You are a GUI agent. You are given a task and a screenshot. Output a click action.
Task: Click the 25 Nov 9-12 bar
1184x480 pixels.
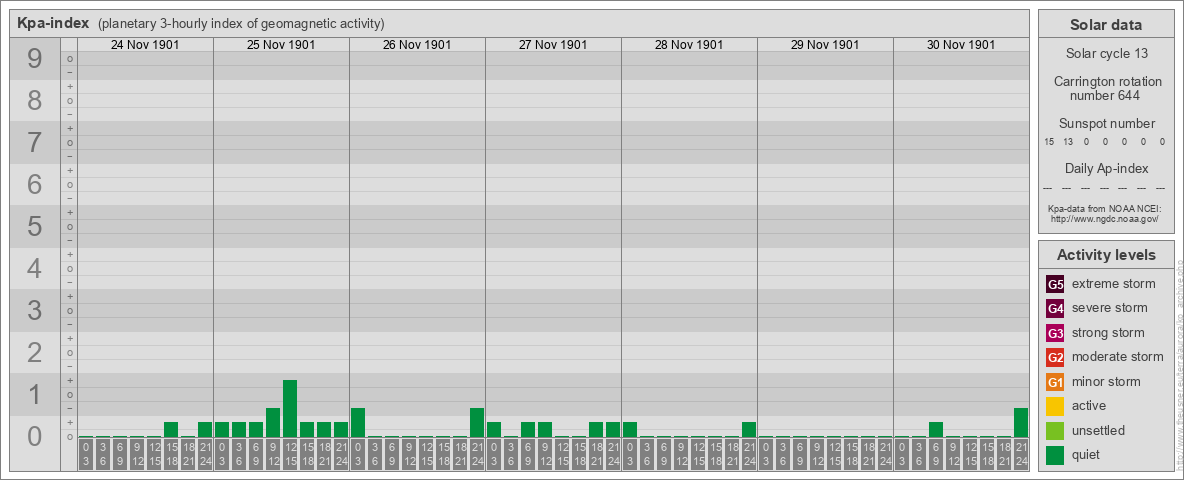click(x=273, y=423)
